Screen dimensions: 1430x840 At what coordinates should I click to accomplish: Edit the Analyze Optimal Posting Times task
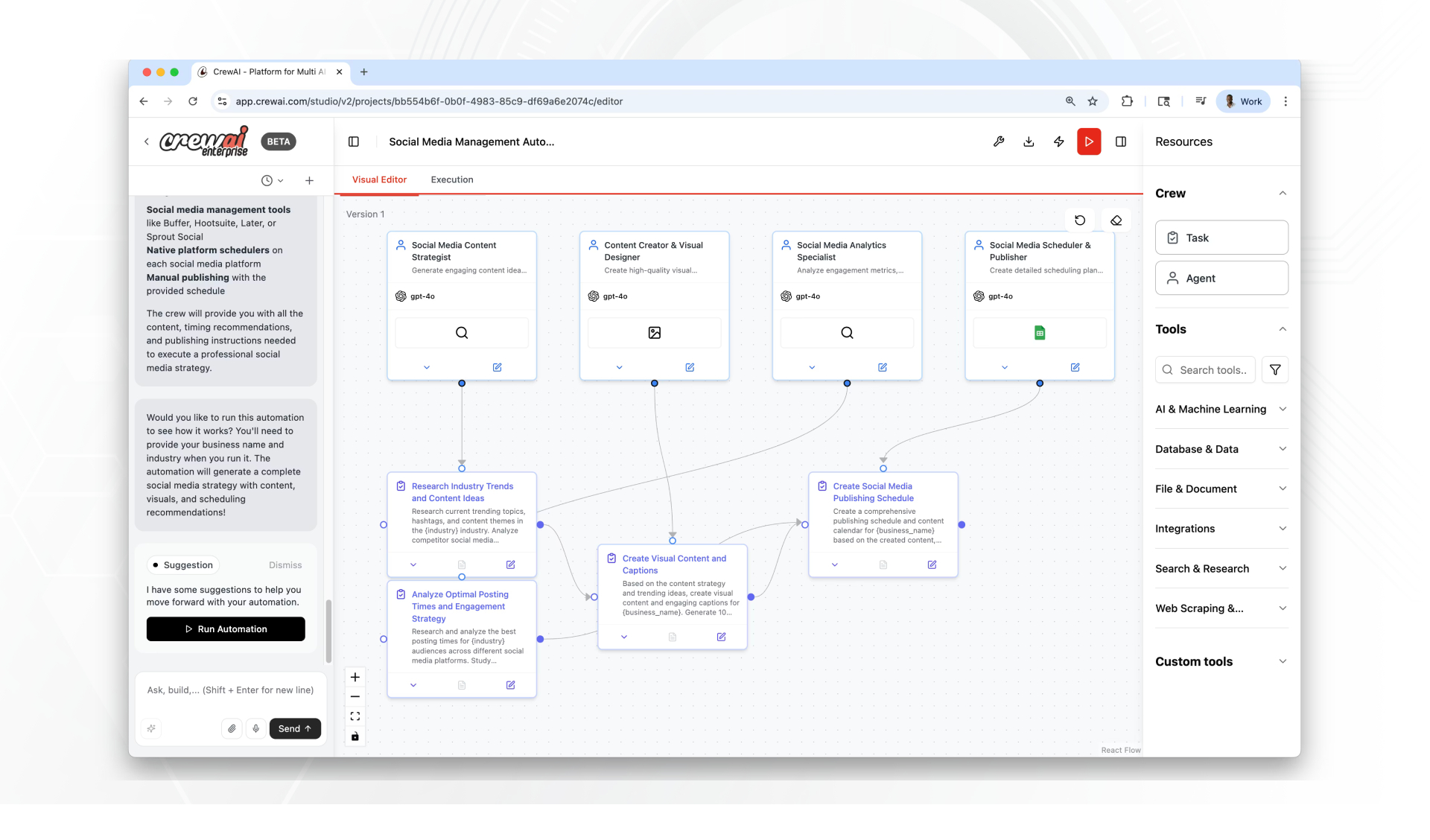point(511,685)
